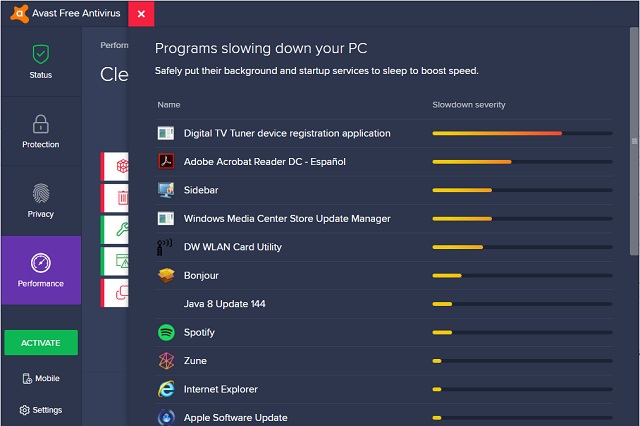640x426 pixels.
Task: Select the Bonjour entry
Action: (x=201, y=275)
